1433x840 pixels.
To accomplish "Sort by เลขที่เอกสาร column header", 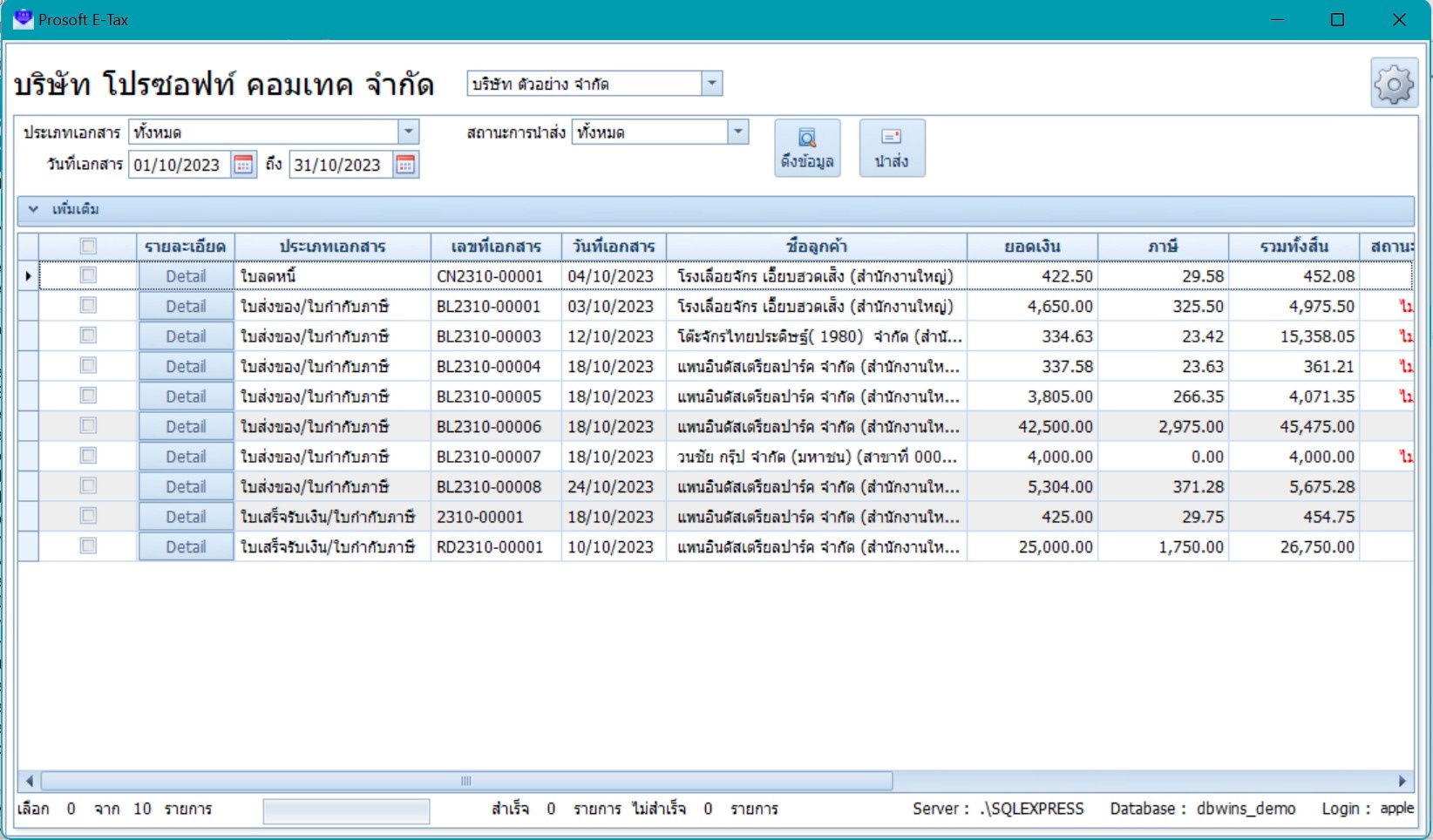I will point(496,247).
